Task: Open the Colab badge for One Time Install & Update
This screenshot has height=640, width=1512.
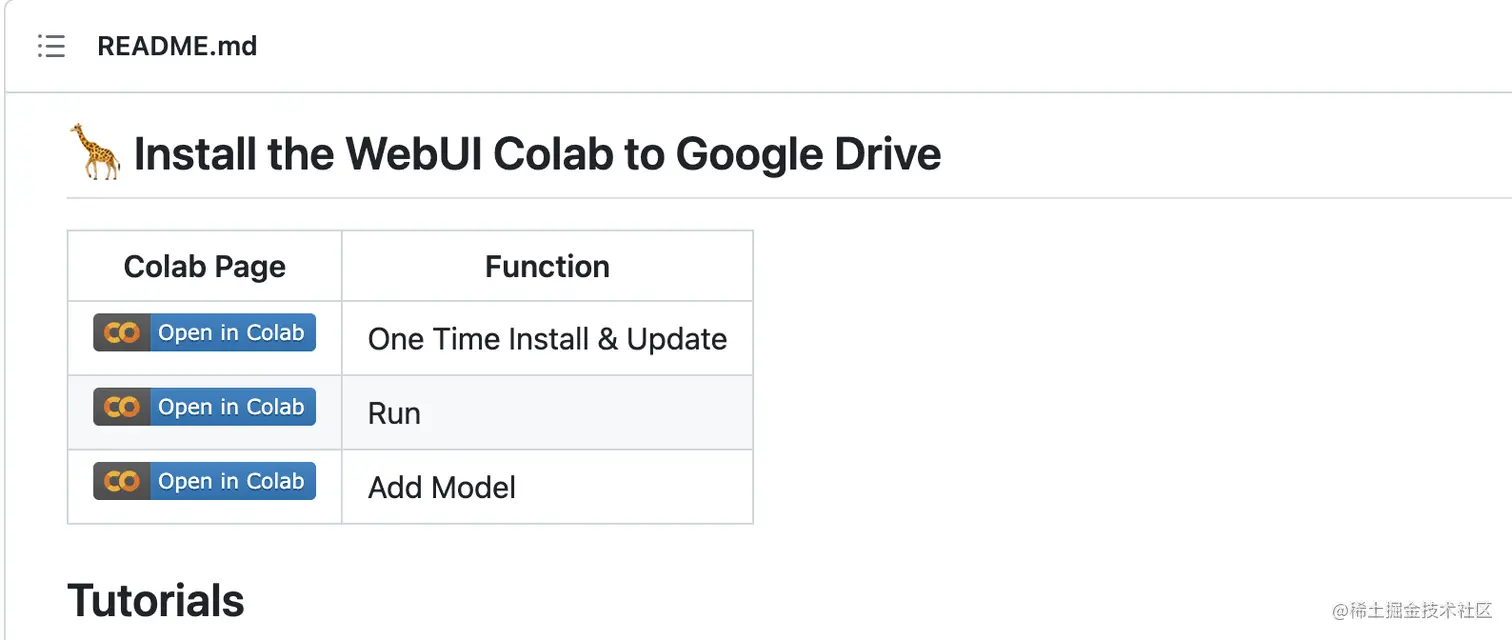Action: (205, 333)
